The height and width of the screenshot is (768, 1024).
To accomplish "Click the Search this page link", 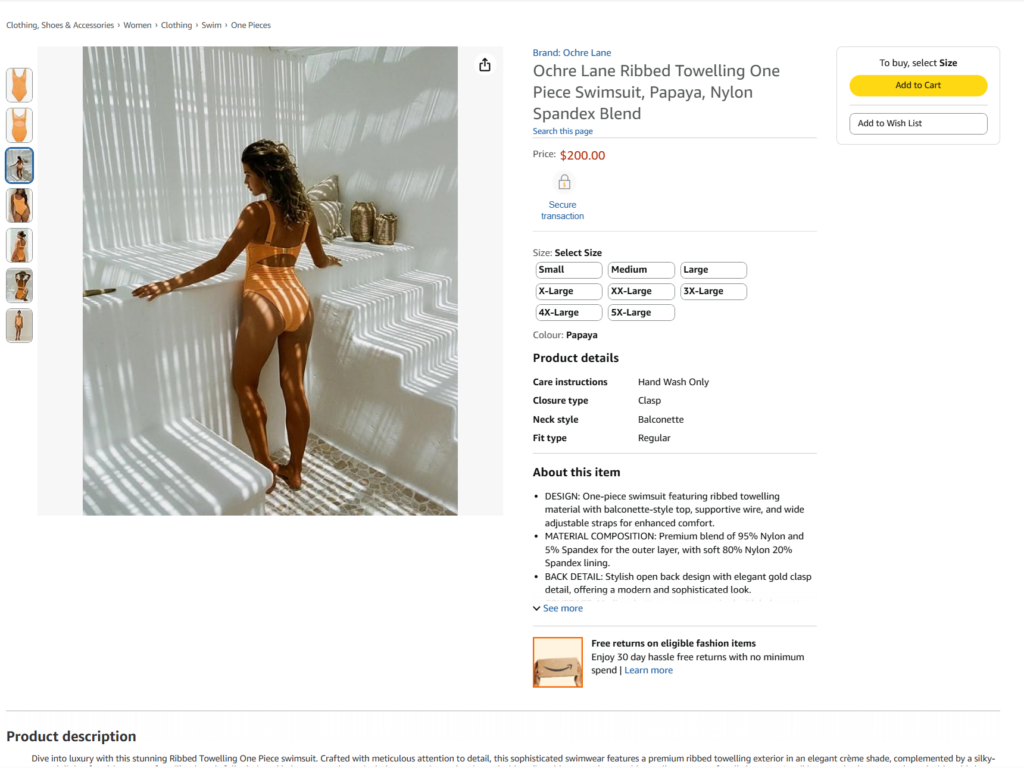I will pyautogui.click(x=562, y=131).
